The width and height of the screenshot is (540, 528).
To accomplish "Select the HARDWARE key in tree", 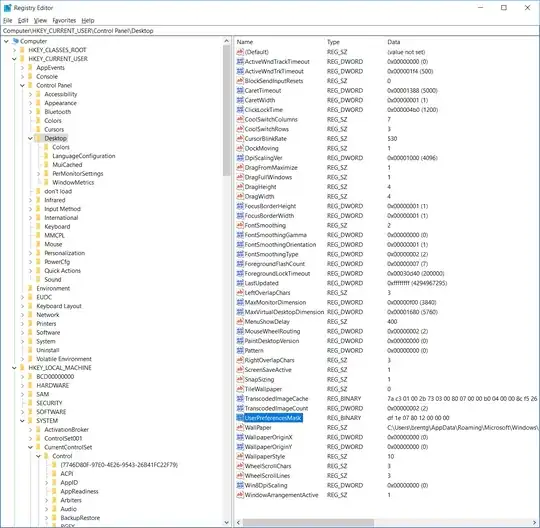I will tap(53, 385).
